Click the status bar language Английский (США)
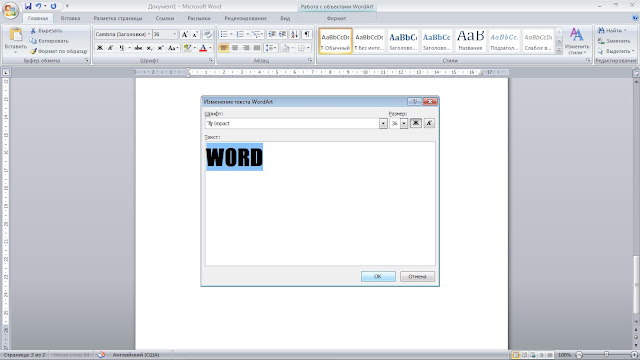 click(x=136, y=355)
